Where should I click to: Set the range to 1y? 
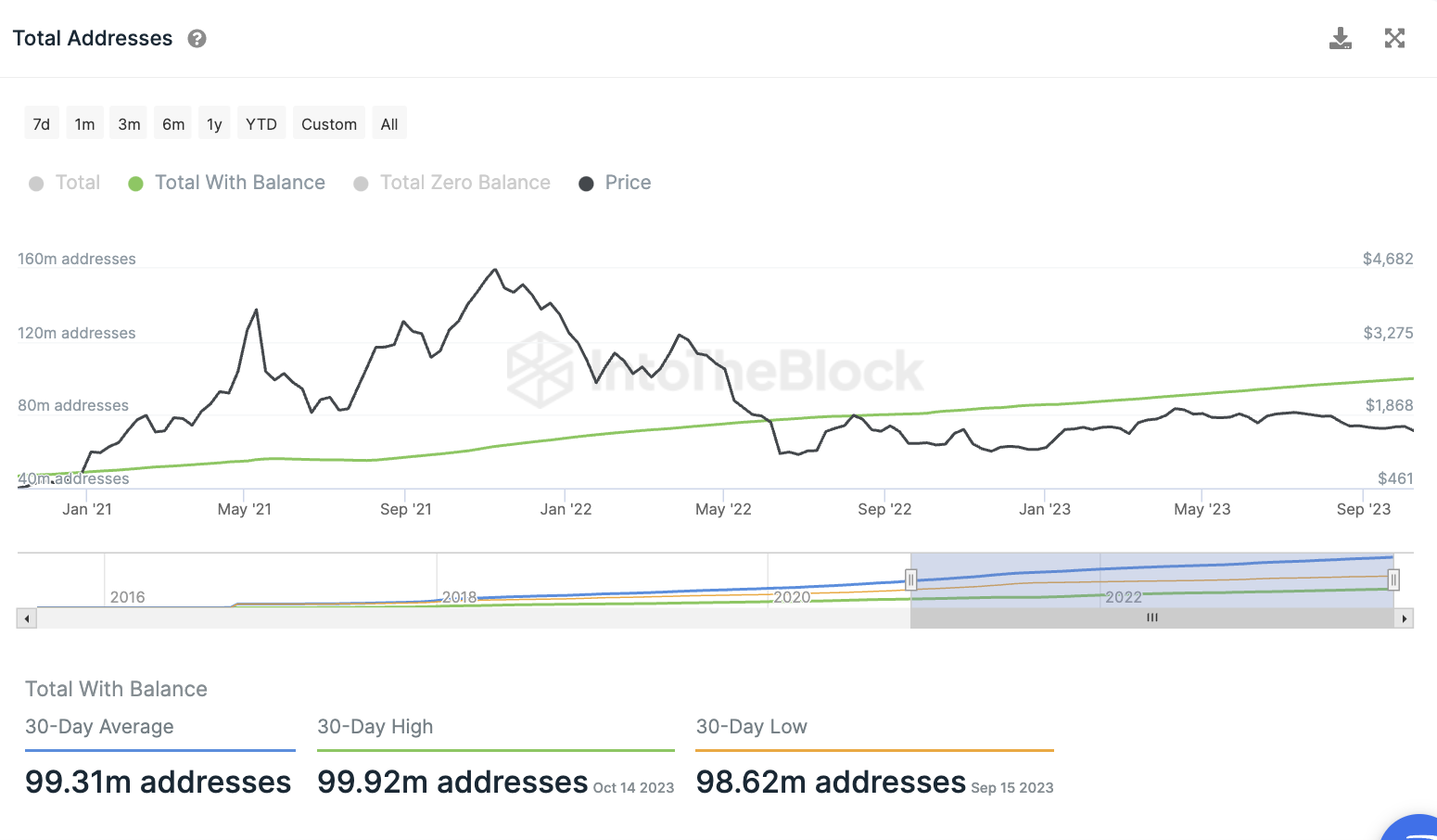point(214,123)
